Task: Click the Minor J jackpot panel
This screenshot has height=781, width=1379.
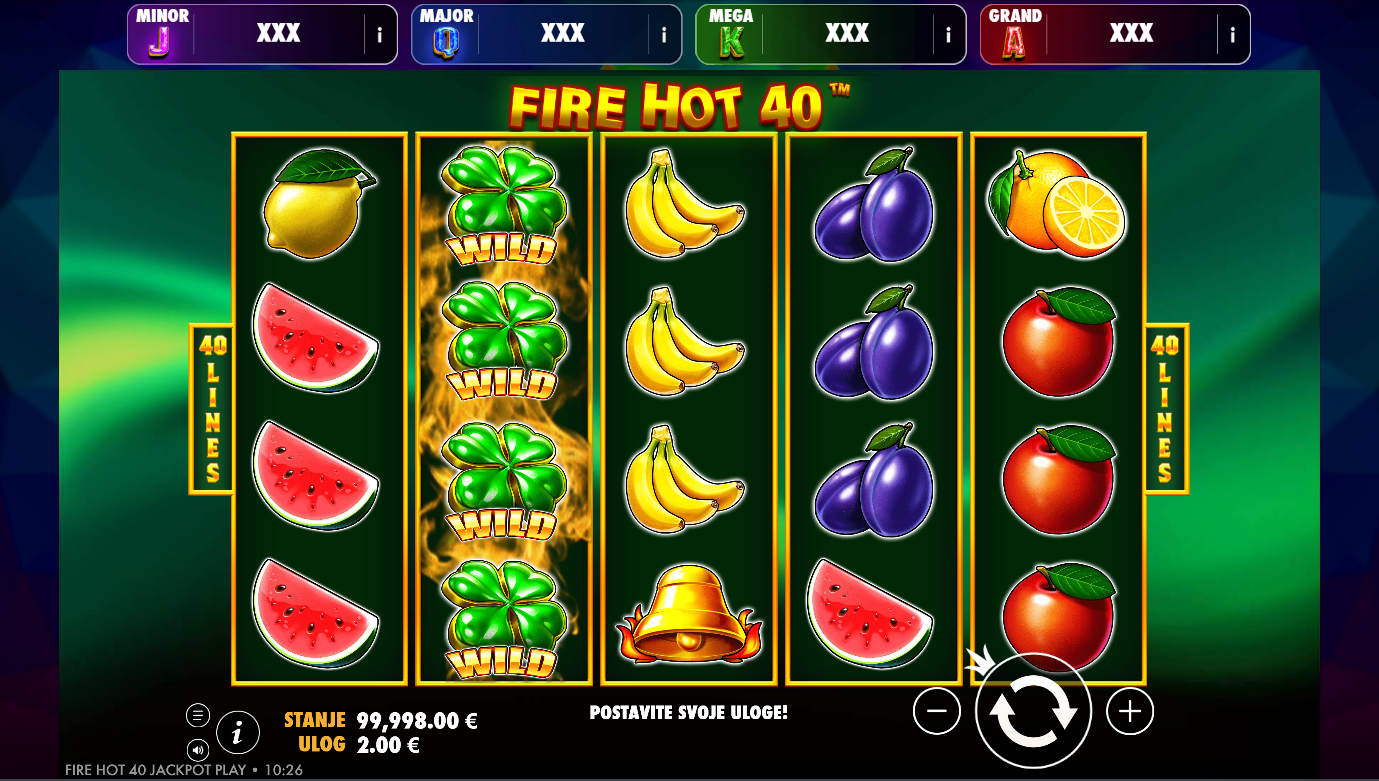Action: click(262, 35)
